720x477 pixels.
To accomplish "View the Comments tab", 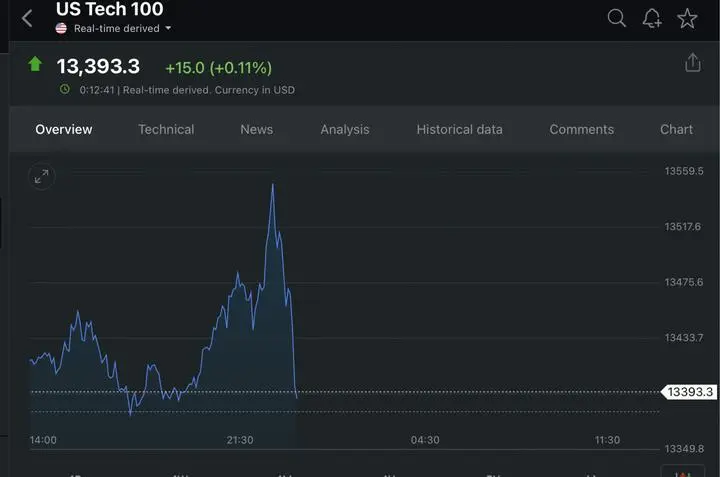I will click(x=582, y=129).
